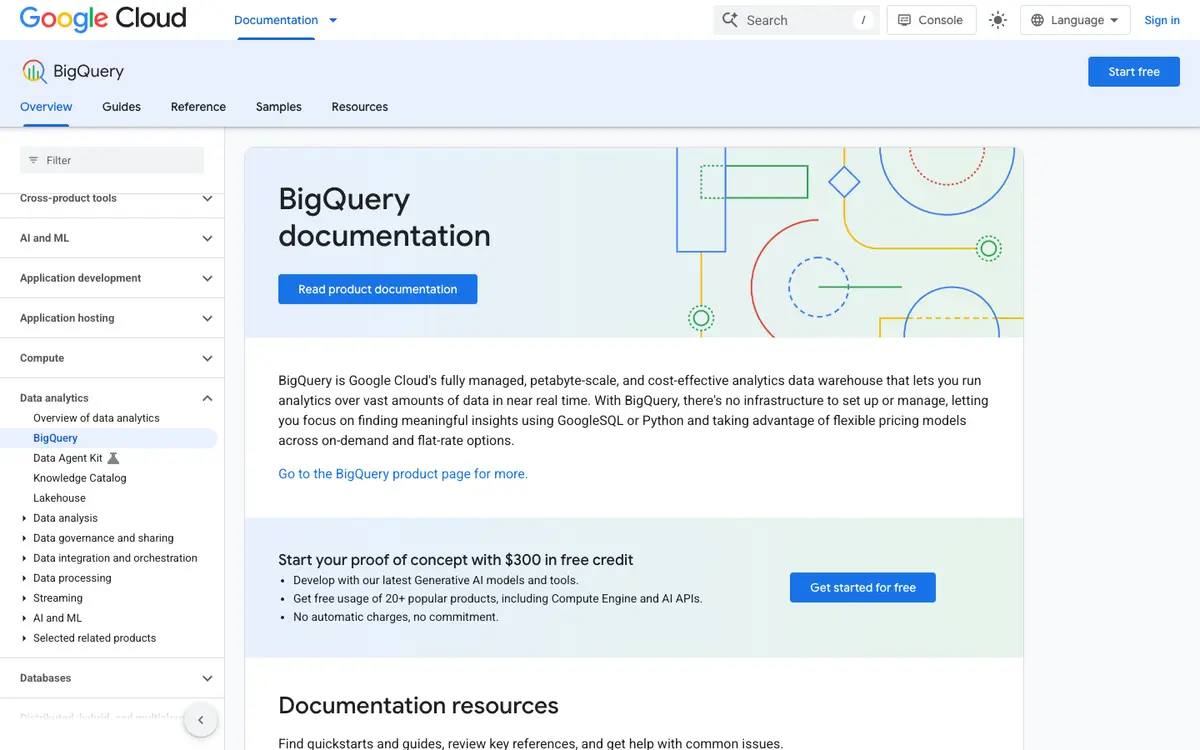Click the Data Agent Kit beaker icon

pyautogui.click(x=113, y=458)
